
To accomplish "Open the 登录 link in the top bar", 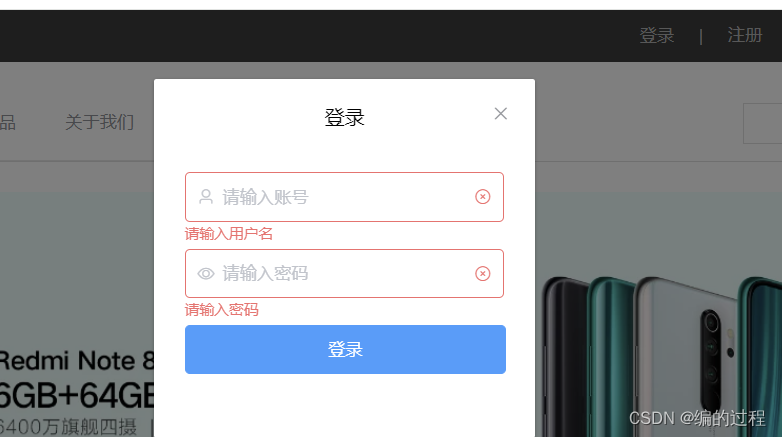I will click(657, 35).
